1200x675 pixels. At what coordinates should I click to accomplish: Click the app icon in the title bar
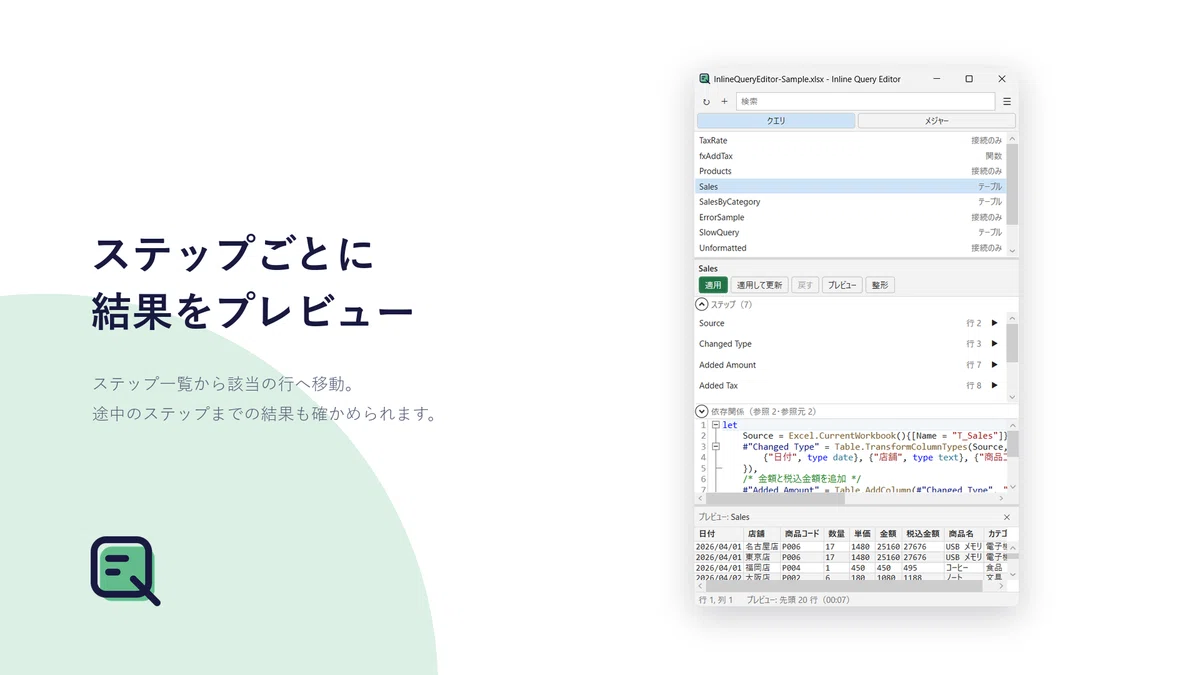tap(704, 79)
